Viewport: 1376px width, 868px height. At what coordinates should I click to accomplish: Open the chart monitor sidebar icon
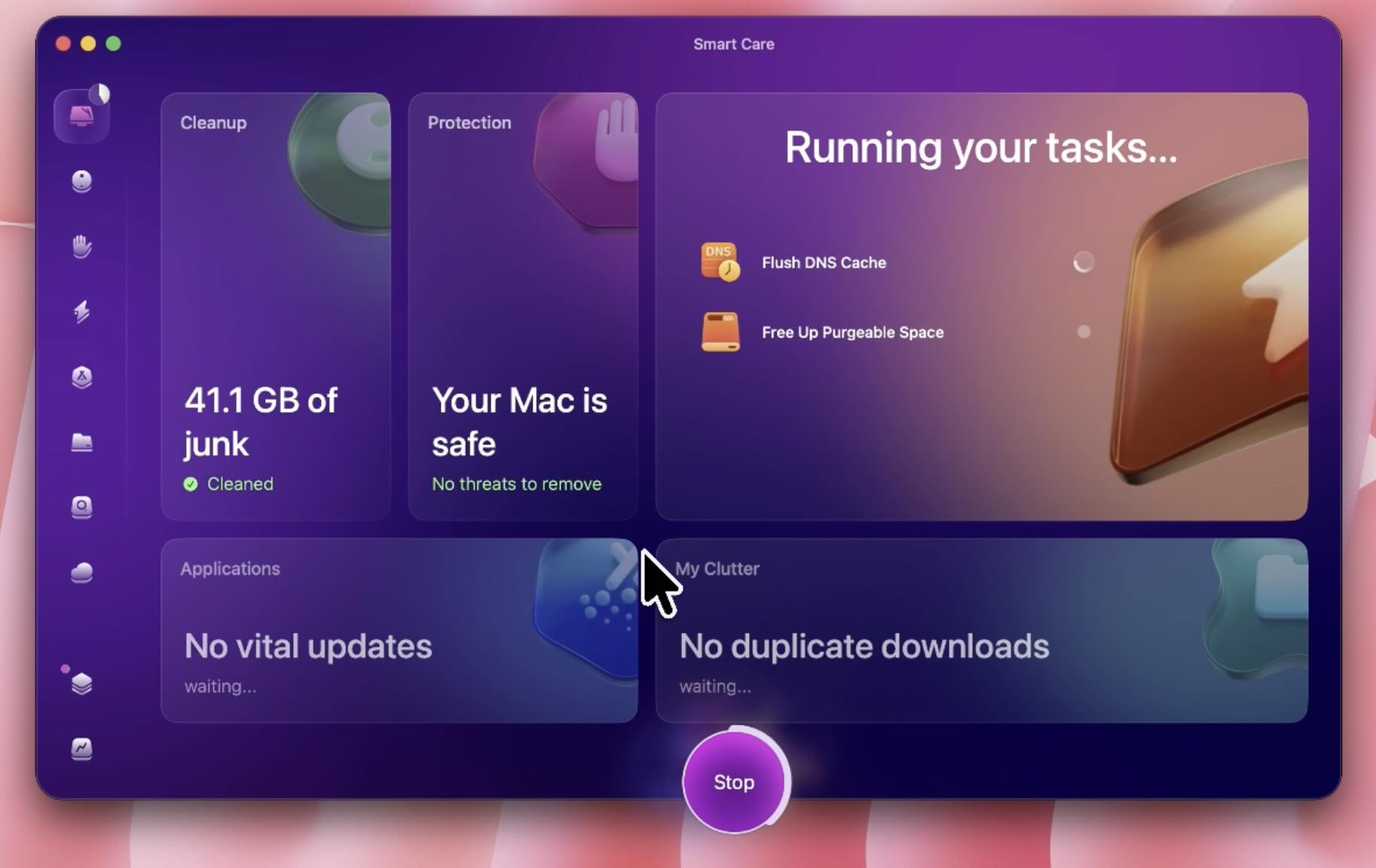(81, 748)
